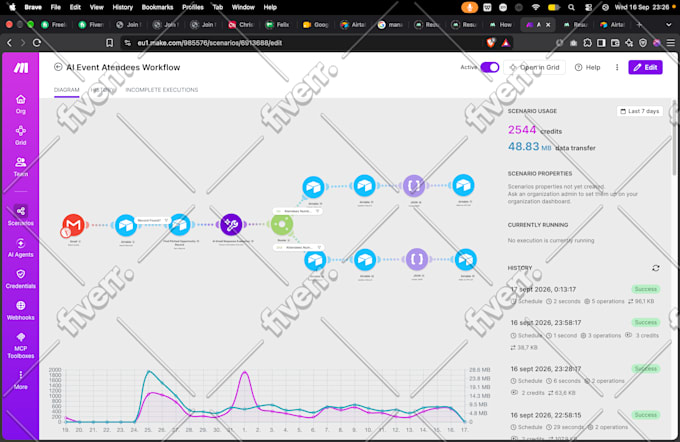Expand the browser tab list chevron
Image resolution: width=680 pixels, height=442 pixels.
[668, 25]
